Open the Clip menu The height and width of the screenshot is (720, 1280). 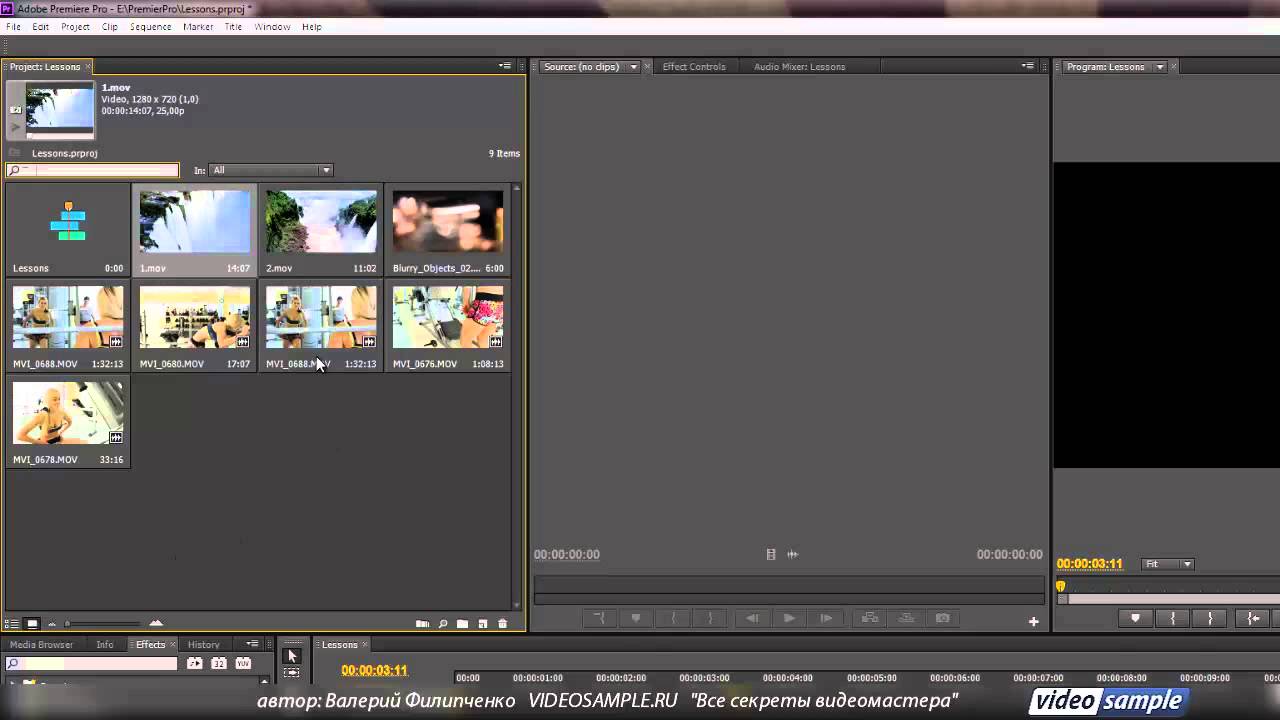tap(110, 27)
